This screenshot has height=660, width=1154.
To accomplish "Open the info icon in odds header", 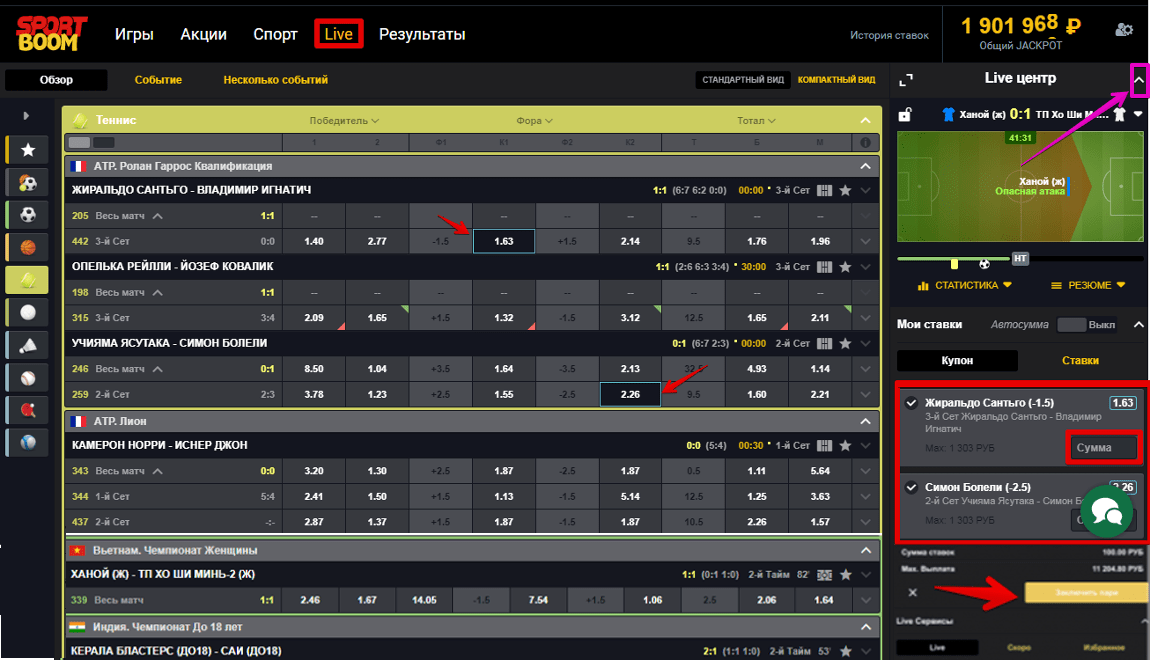I will pos(866,142).
